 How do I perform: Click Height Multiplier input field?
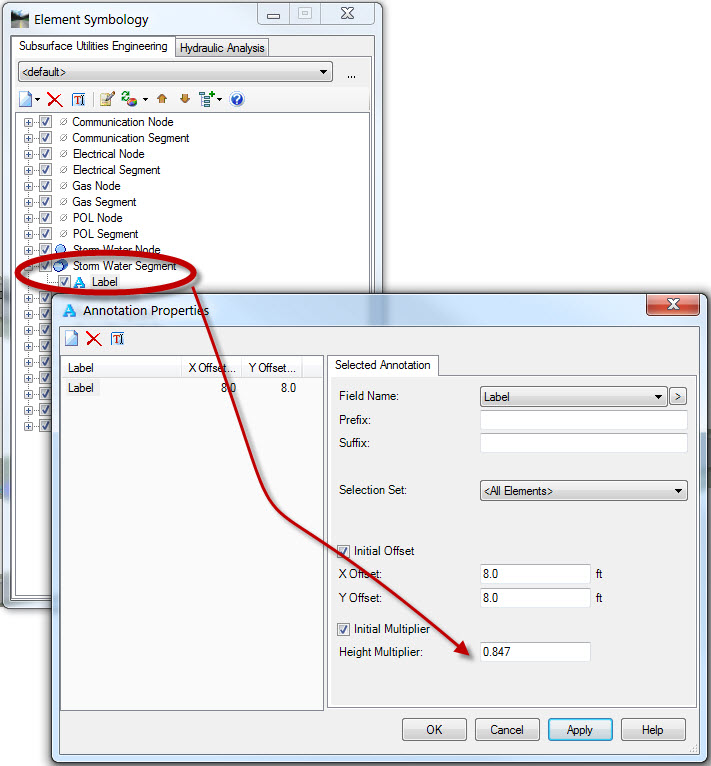[535, 652]
